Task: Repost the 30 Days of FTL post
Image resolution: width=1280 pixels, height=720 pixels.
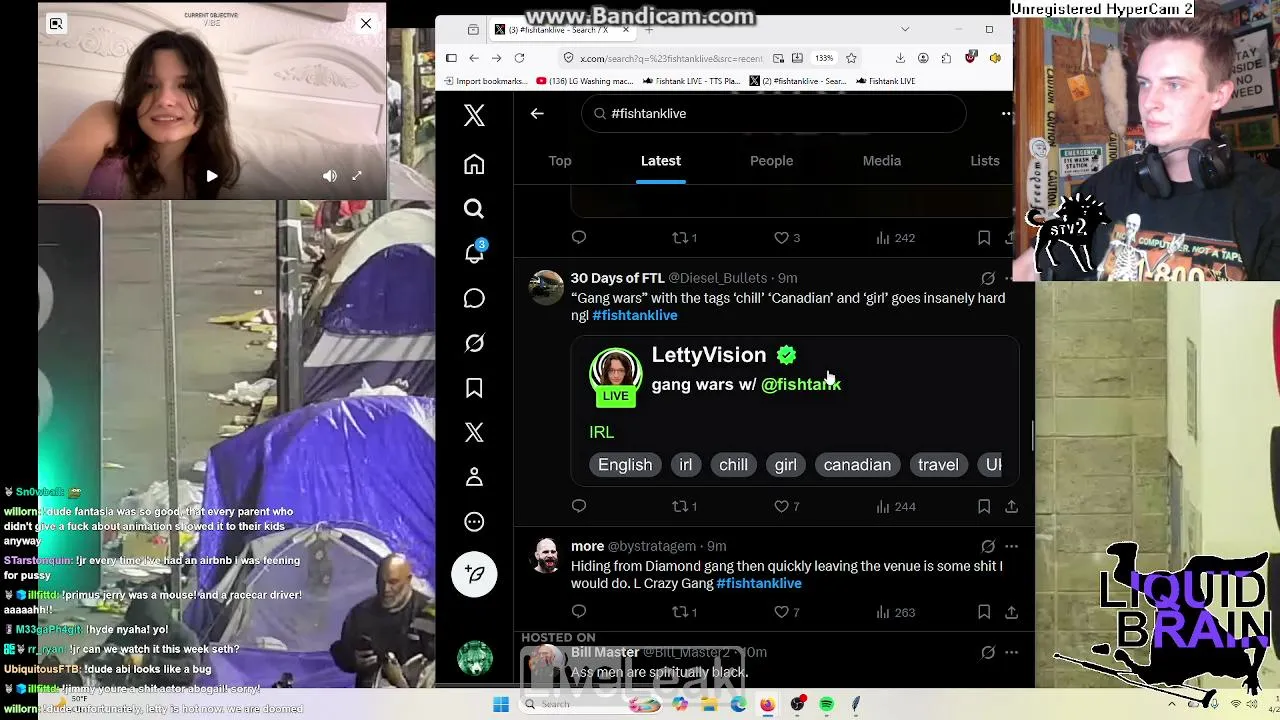Action: [x=684, y=507]
